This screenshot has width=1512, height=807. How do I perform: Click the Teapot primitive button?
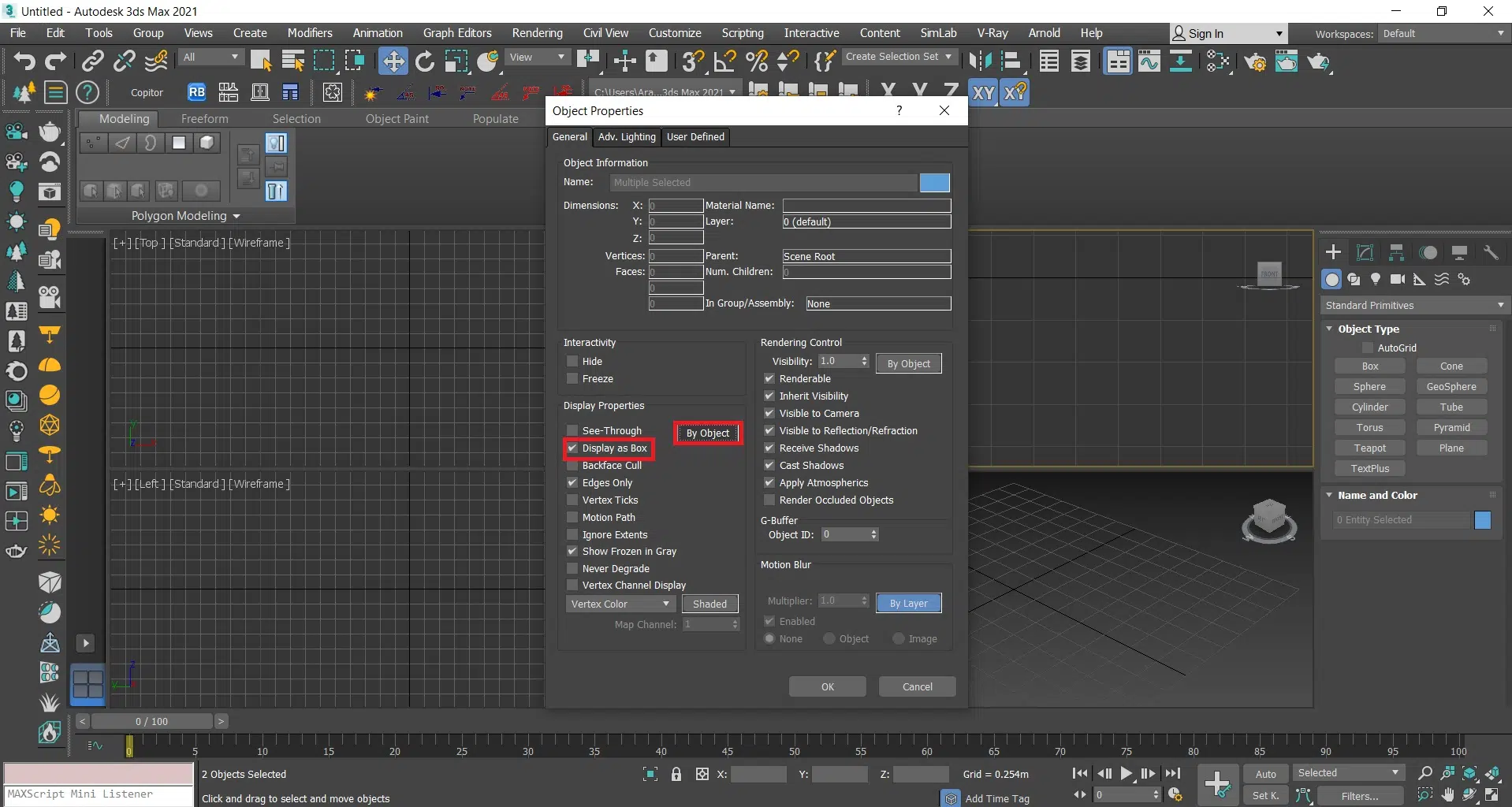pyautogui.click(x=1369, y=448)
